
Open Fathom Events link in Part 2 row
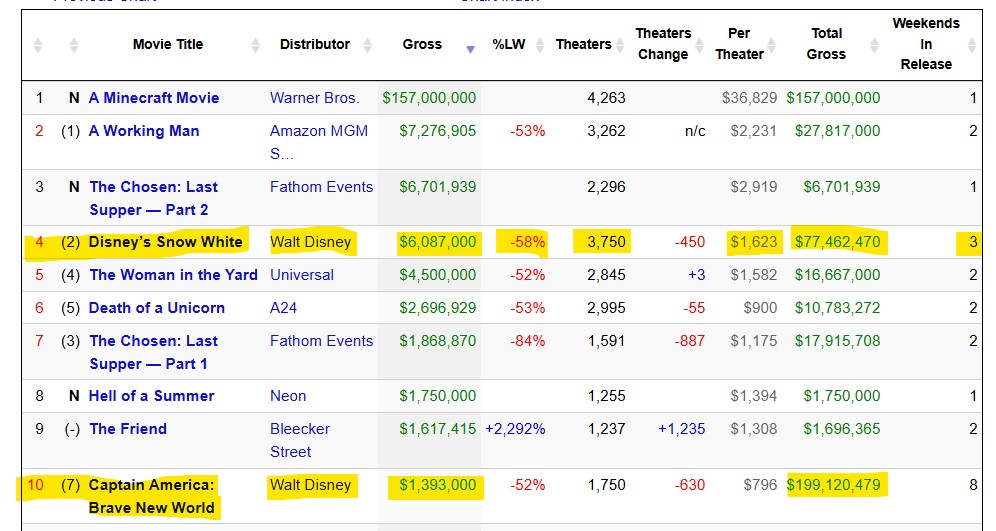click(x=321, y=187)
